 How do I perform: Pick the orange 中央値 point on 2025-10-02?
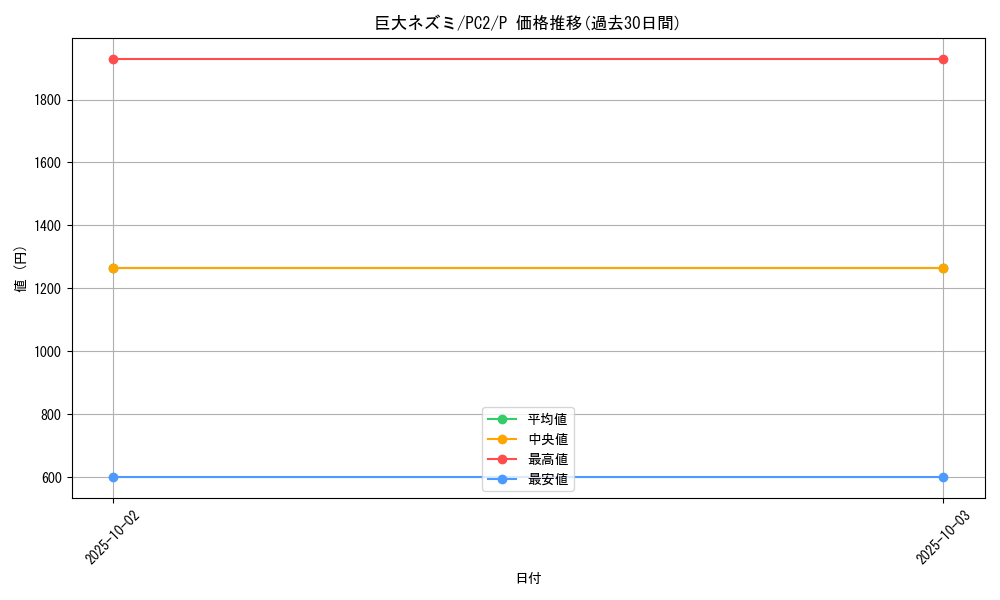coord(113,268)
